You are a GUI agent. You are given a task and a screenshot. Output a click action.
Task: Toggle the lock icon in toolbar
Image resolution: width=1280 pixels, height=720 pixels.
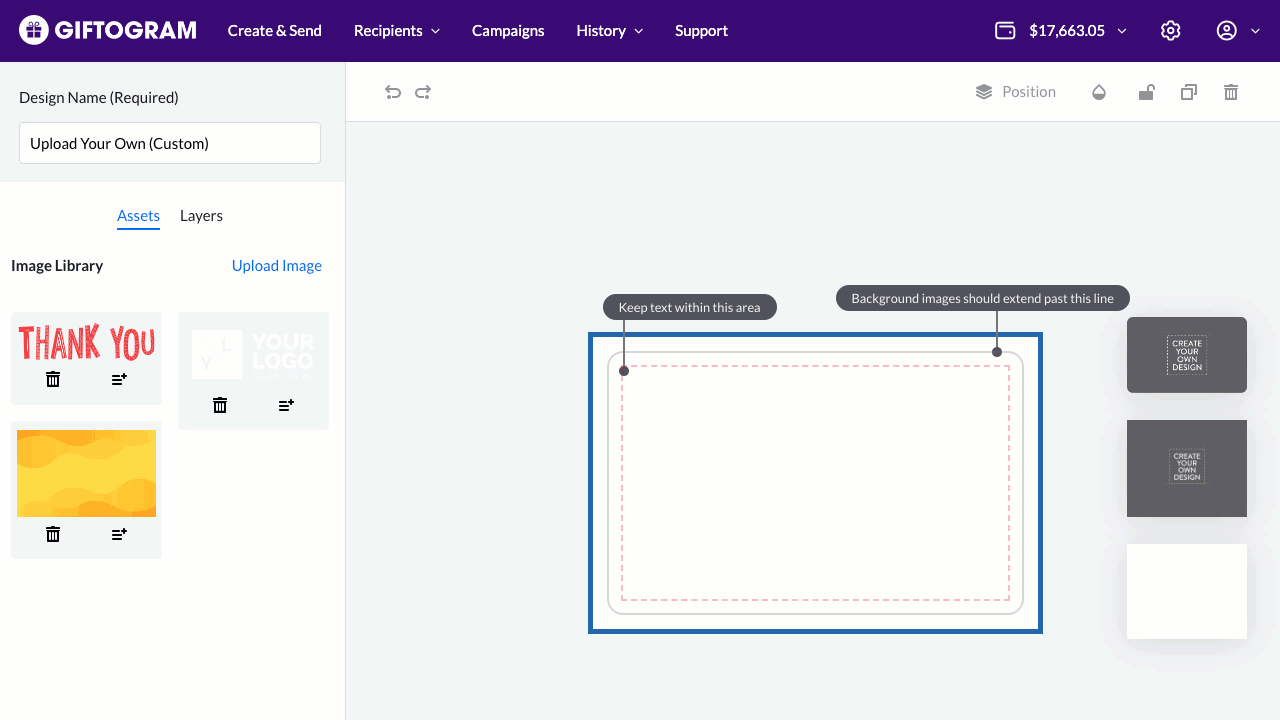pos(1147,92)
